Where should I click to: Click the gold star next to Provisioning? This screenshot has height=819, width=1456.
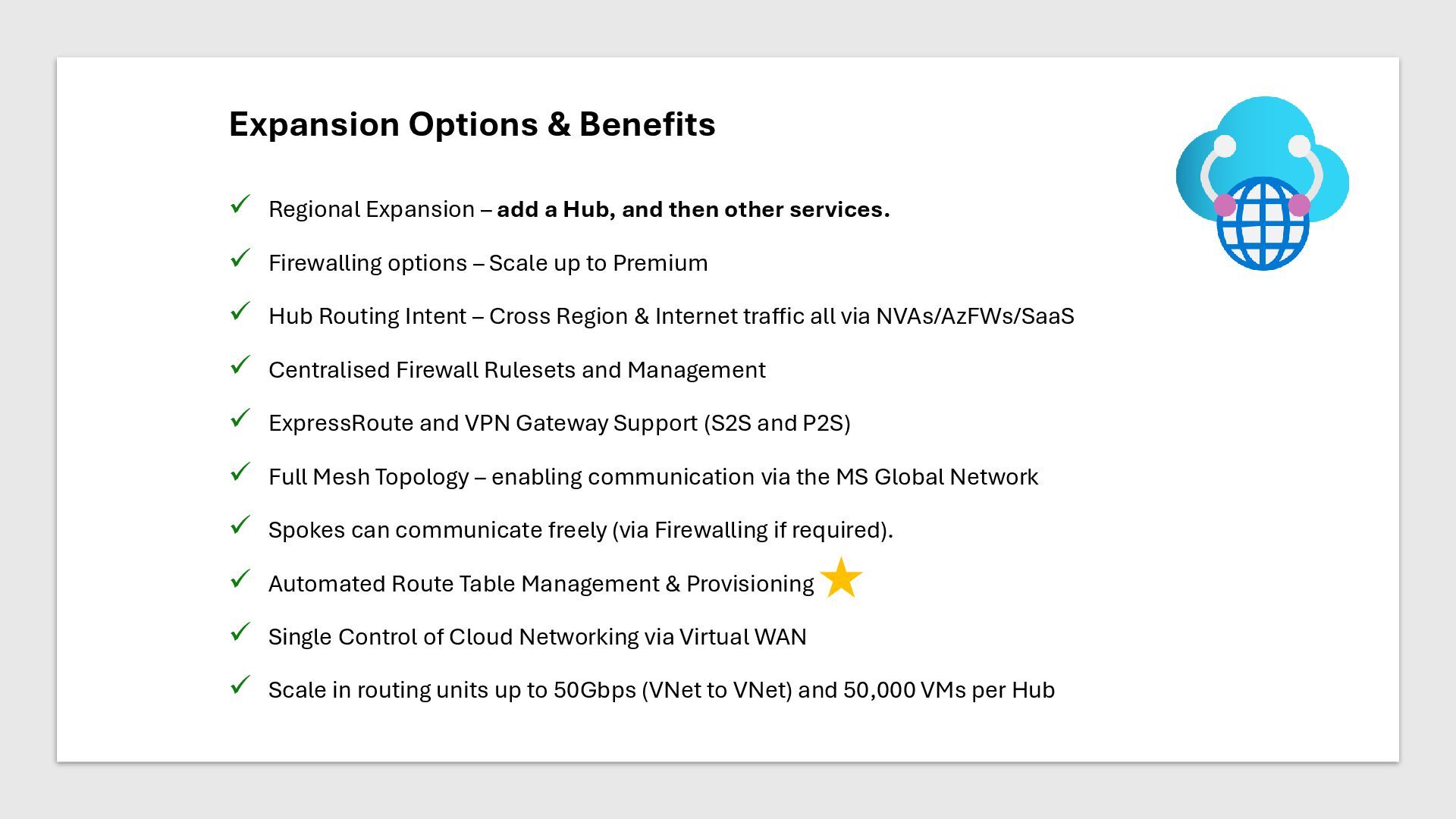point(841,578)
